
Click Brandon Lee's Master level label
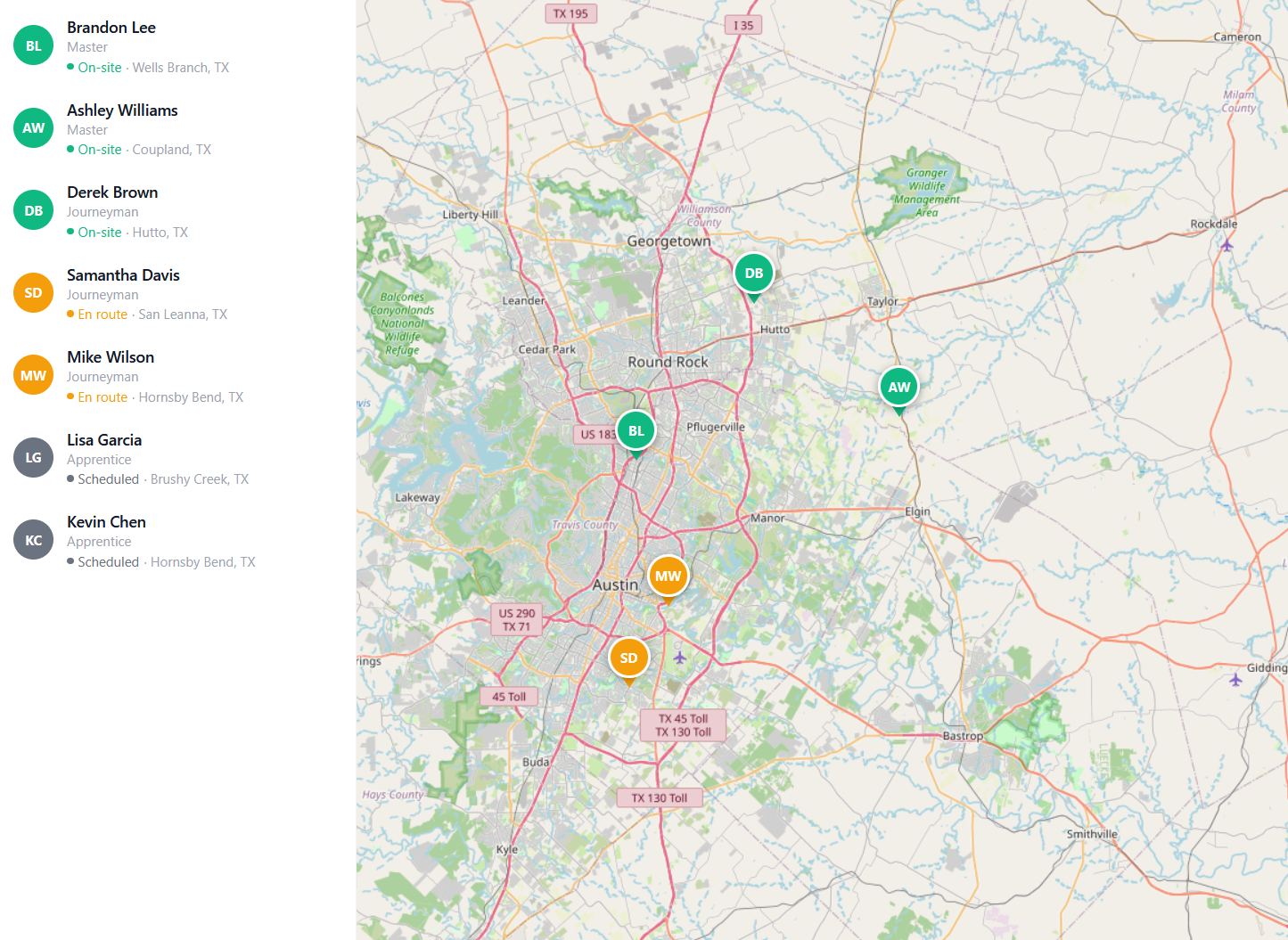pos(87,47)
